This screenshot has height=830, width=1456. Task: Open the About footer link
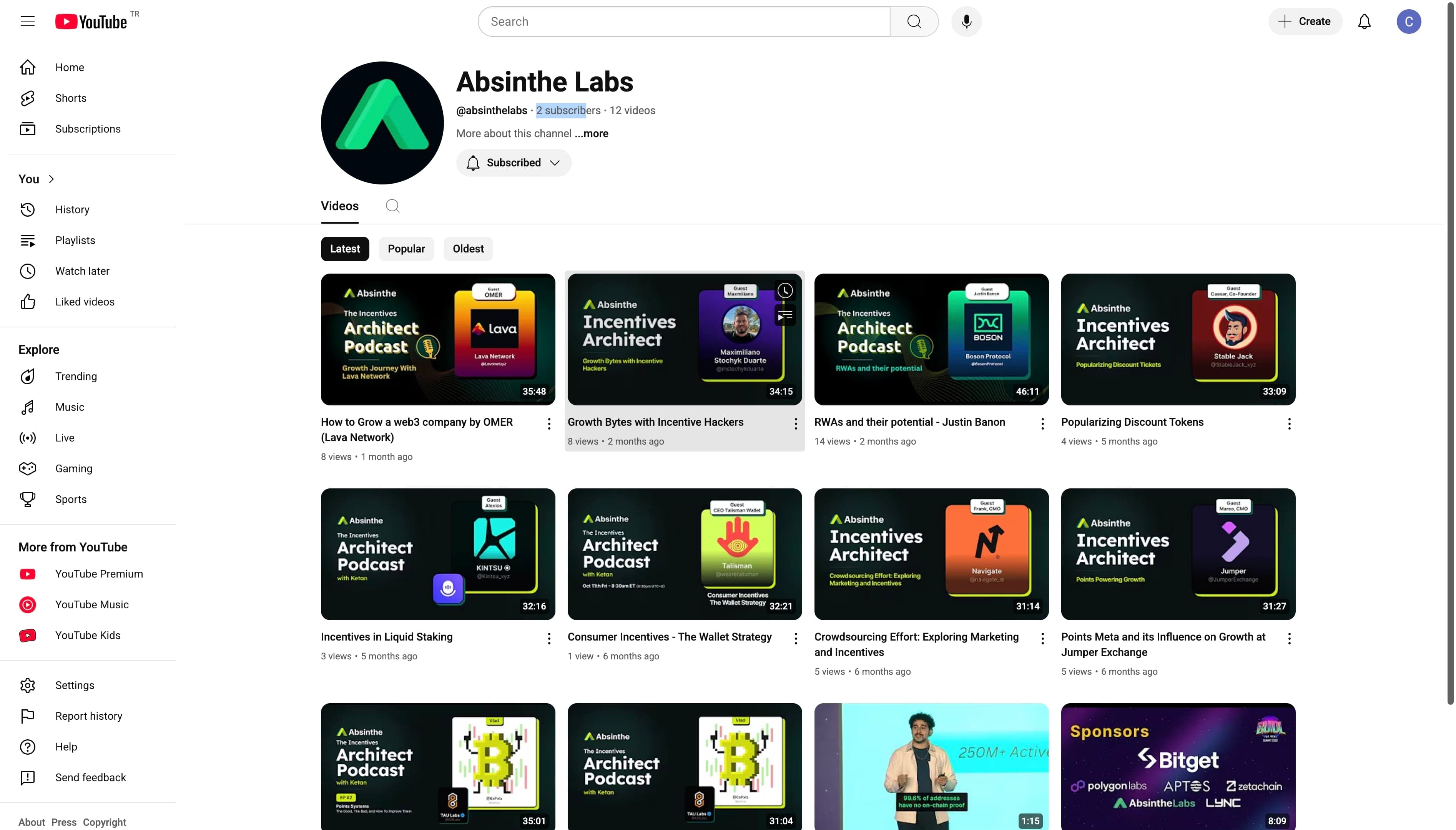coord(32,822)
